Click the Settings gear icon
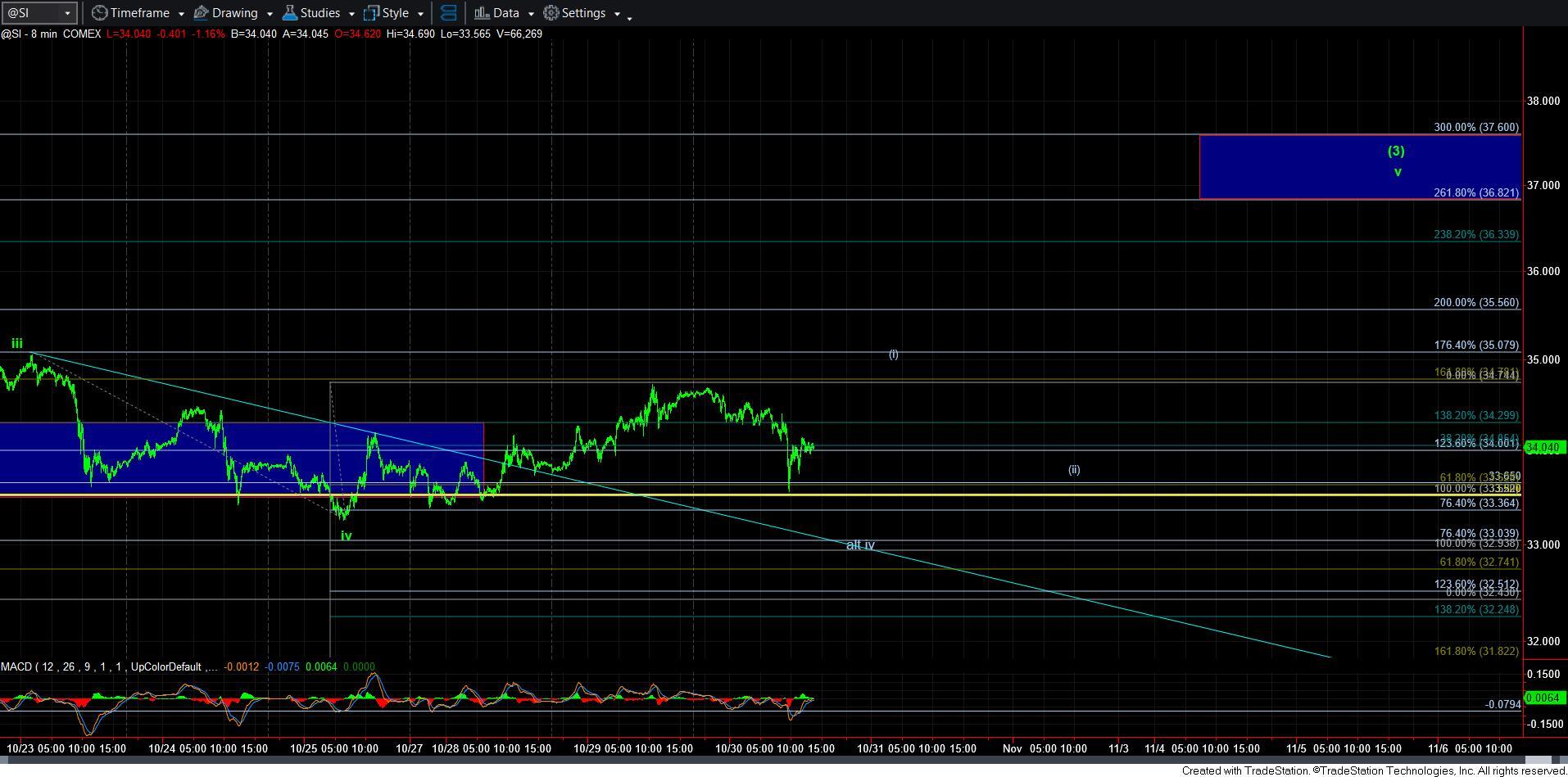This screenshot has width=1568, height=777. (x=551, y=13)
